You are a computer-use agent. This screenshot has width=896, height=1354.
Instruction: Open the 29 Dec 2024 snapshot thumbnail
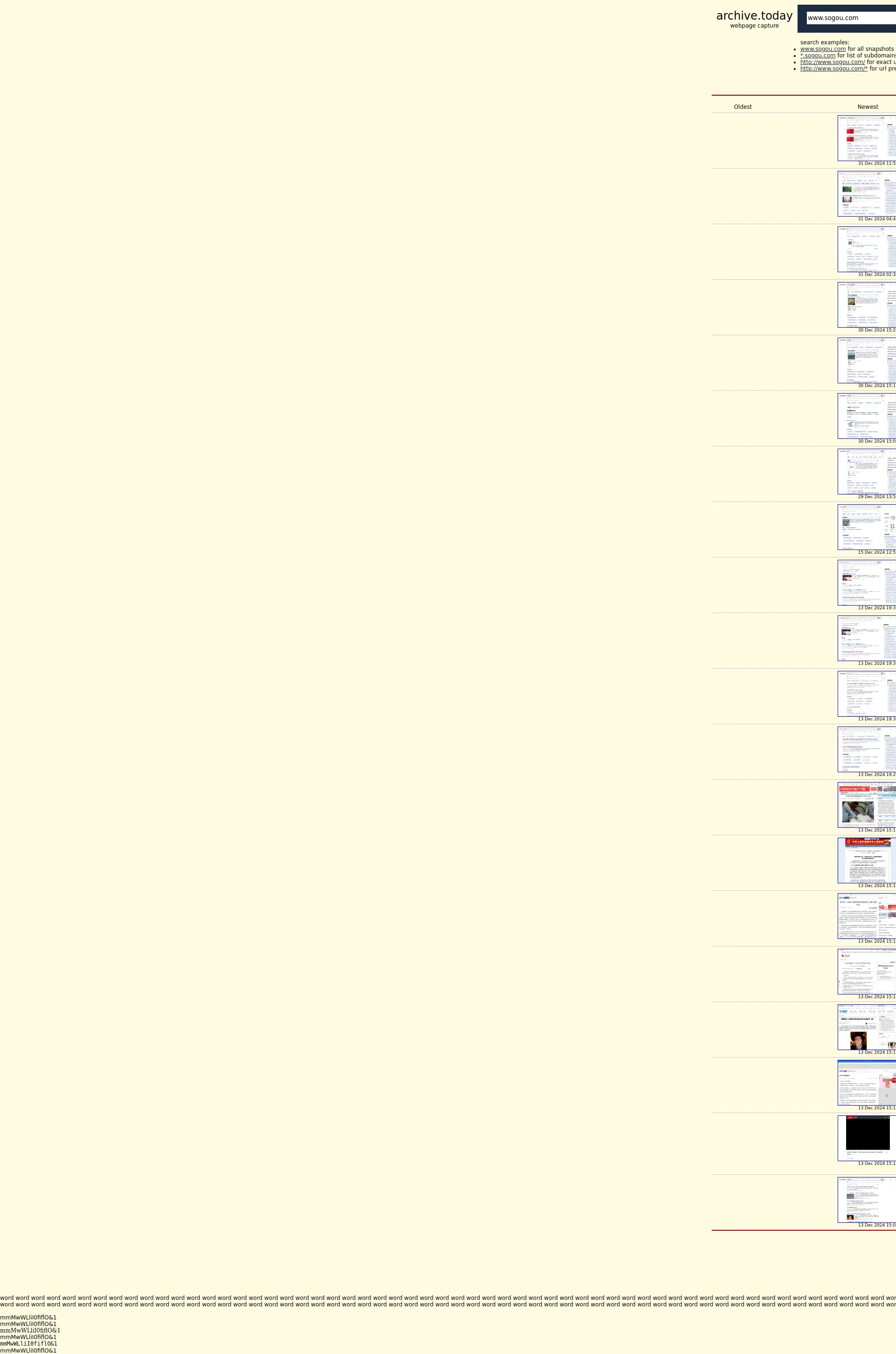point(866,471)
